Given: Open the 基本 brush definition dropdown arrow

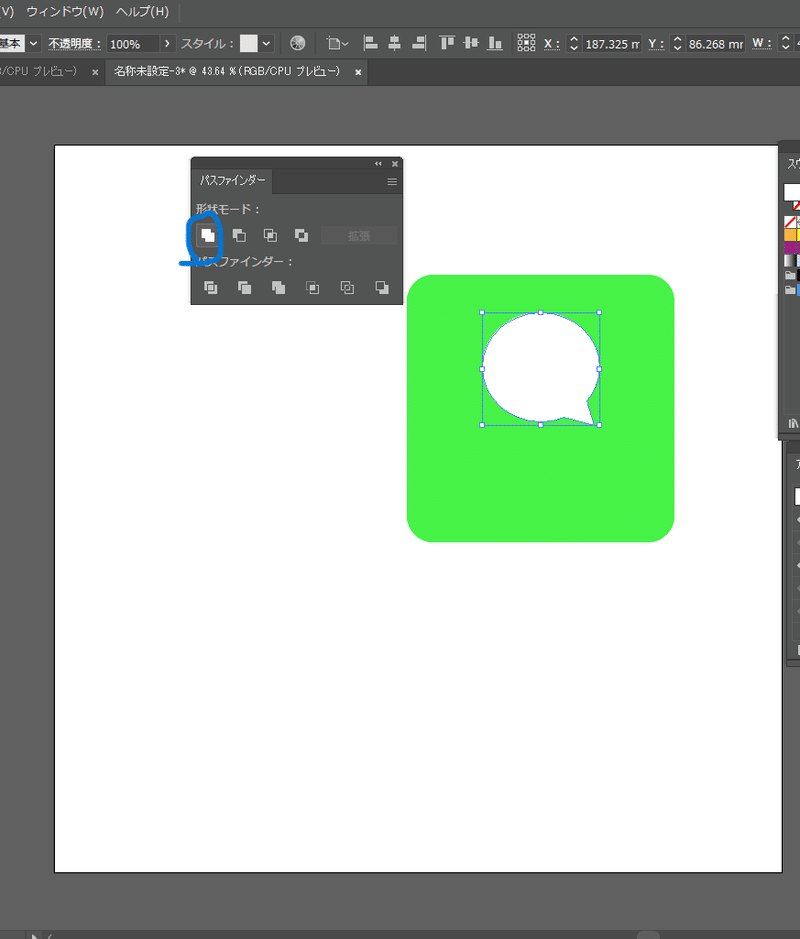Looking at the screenshot, I should (x=34, y=43).
